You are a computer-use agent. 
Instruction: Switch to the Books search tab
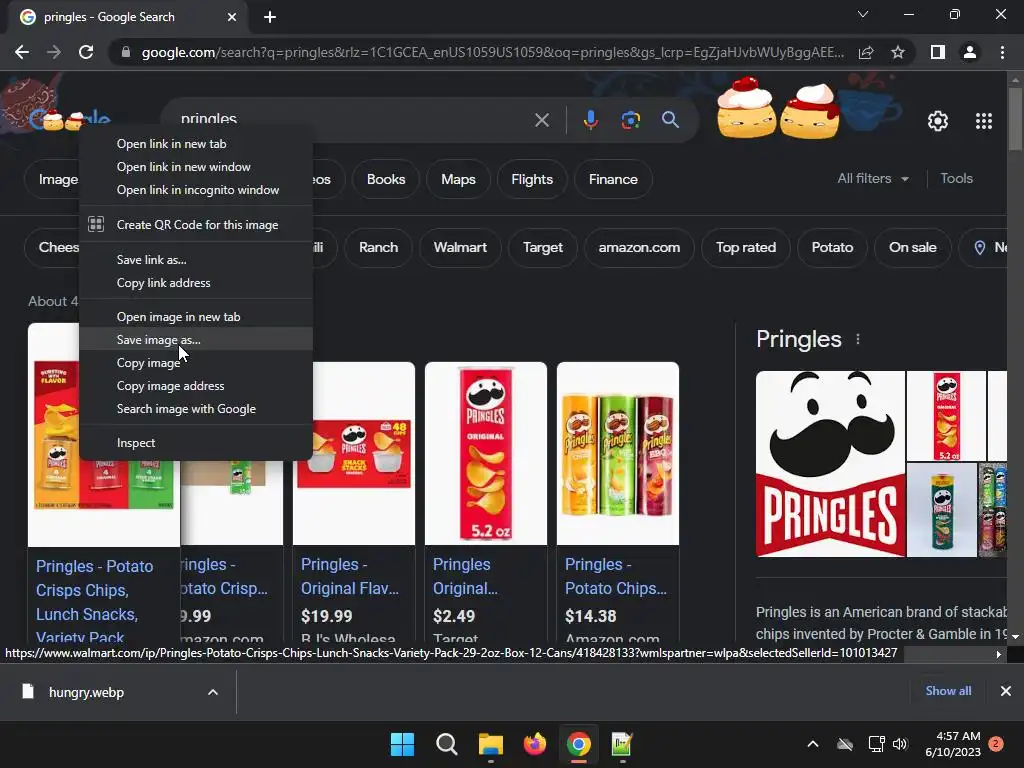click(x=385, y=179)
